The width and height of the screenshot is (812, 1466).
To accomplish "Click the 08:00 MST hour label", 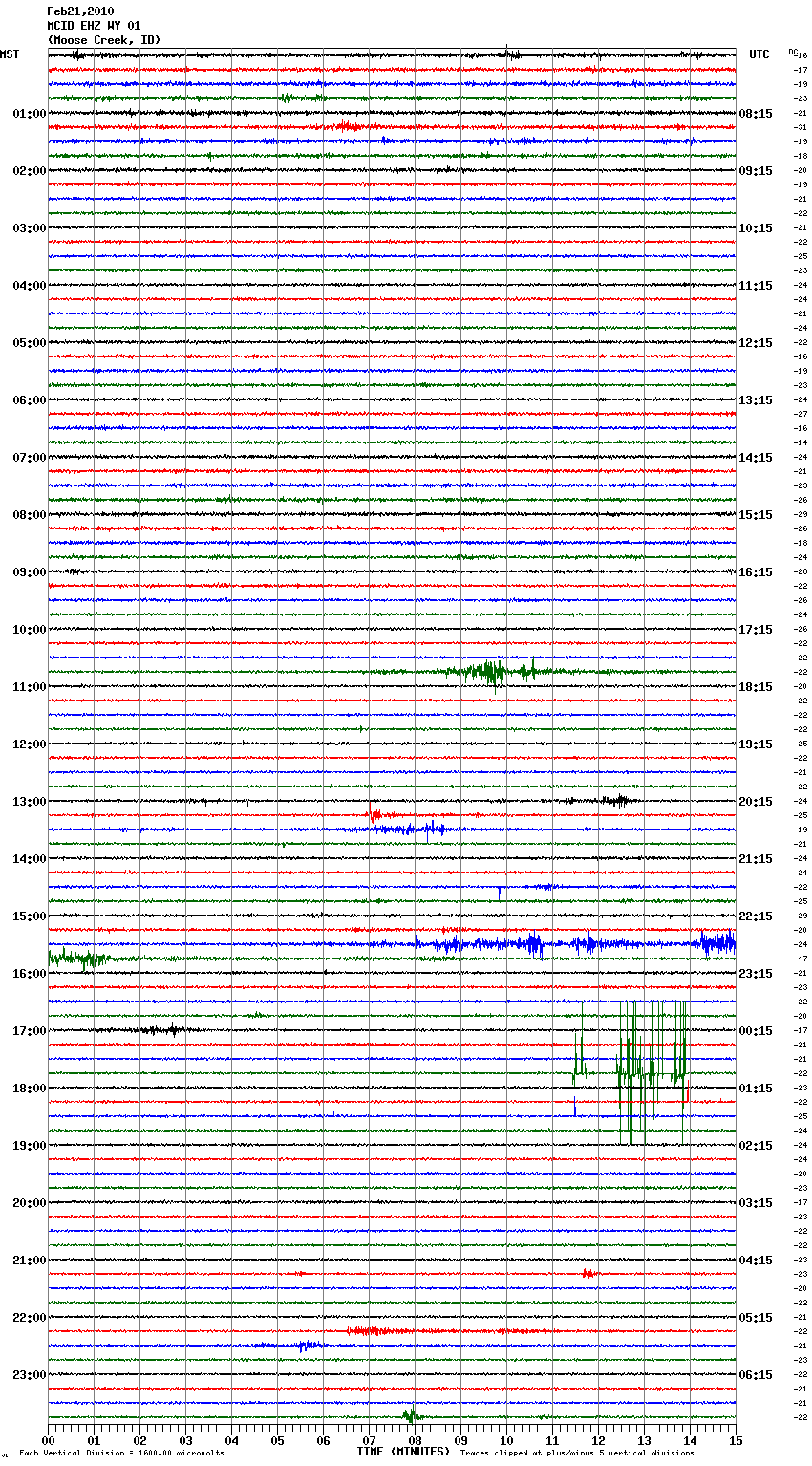I will pos(30,515).
